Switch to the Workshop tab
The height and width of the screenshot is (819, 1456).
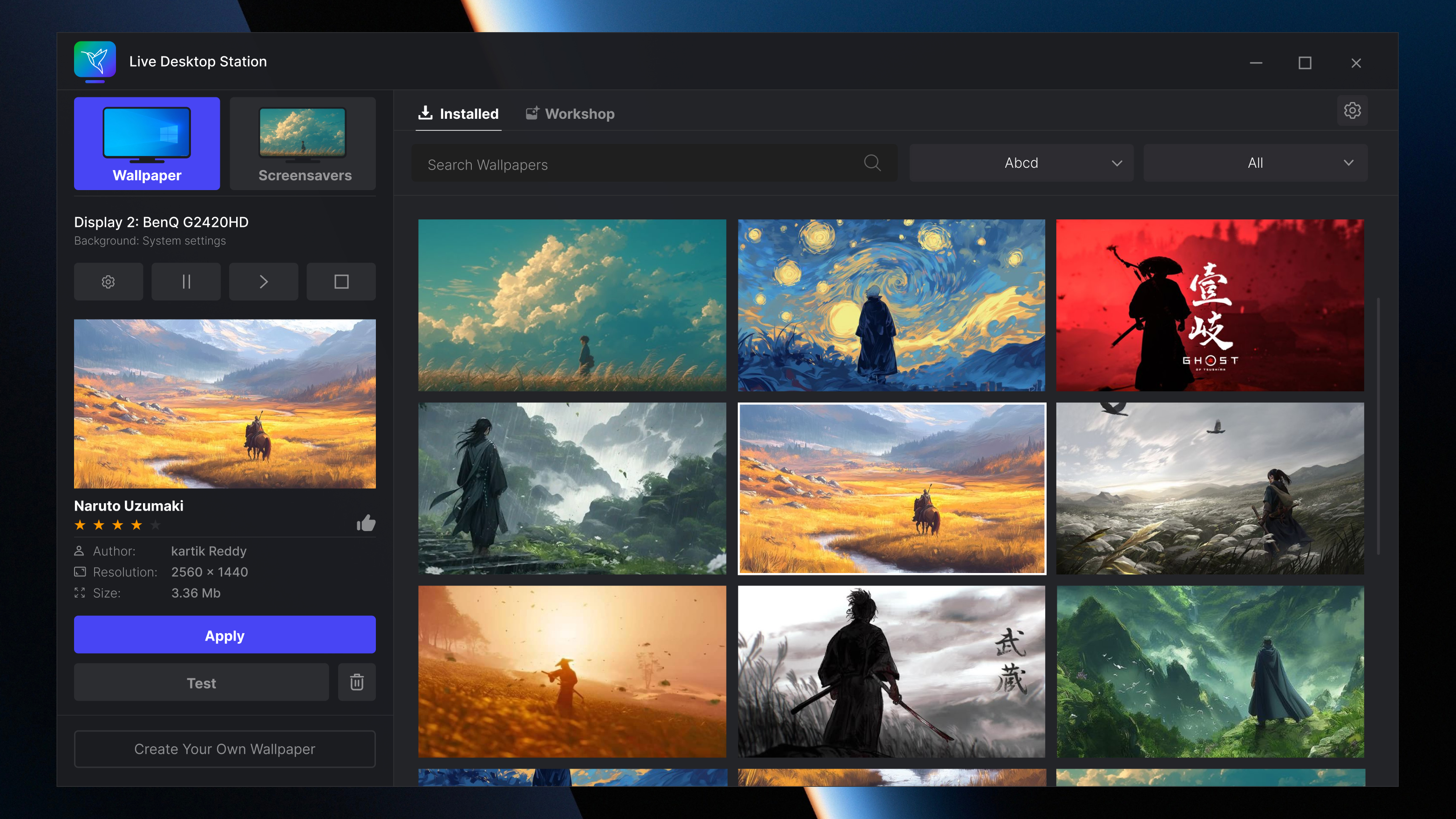coord(570,114)
